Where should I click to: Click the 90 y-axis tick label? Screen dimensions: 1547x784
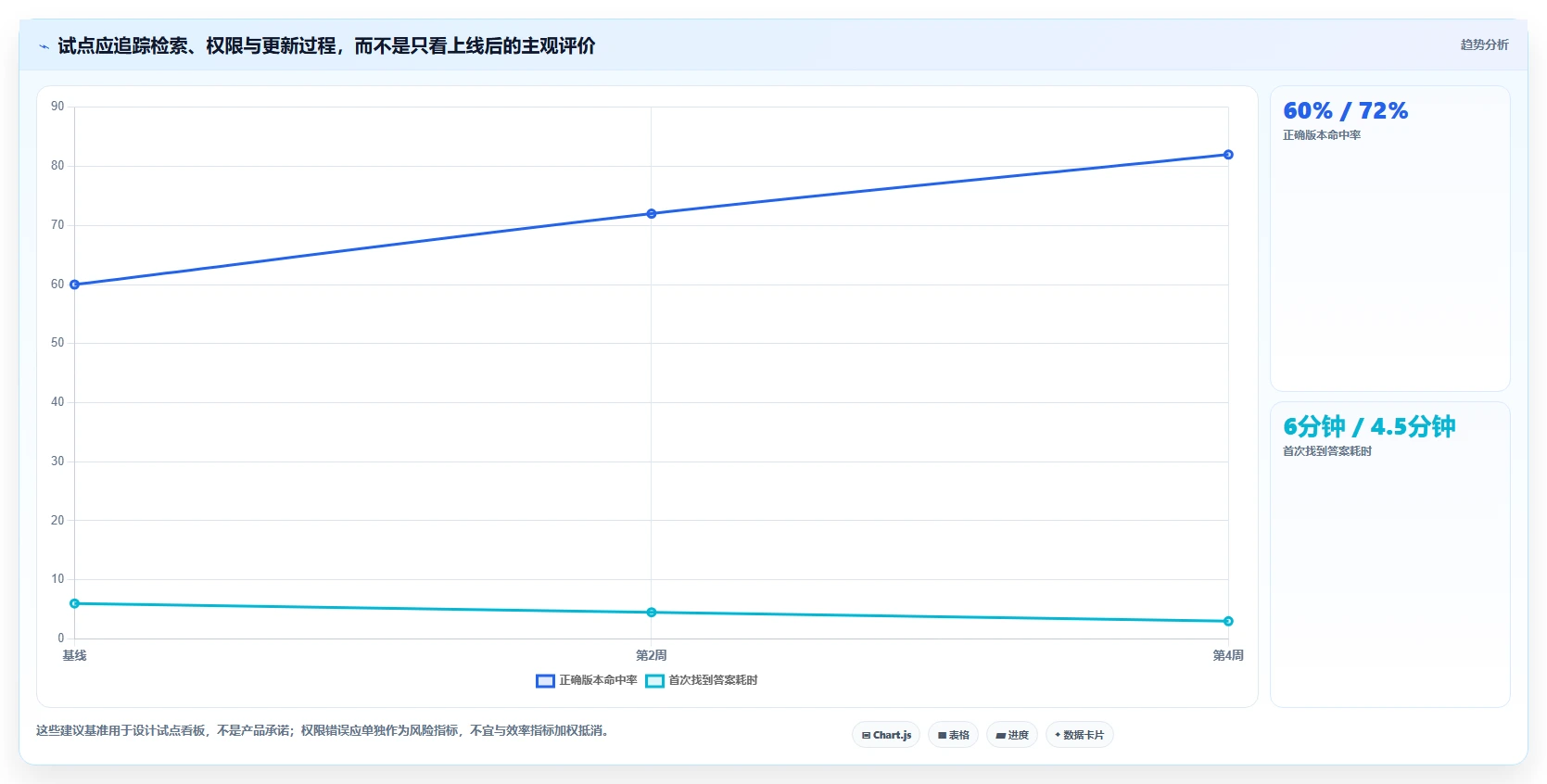[57, 107]
